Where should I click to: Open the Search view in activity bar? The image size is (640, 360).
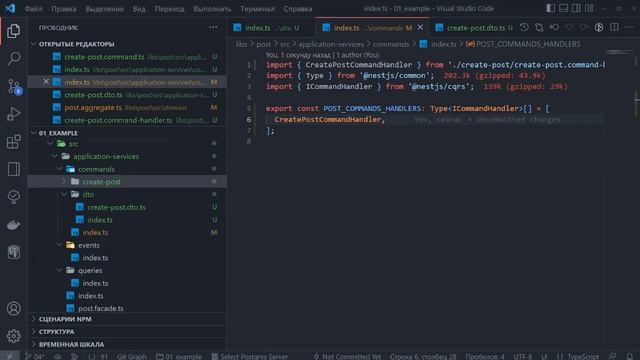[13, 58]
